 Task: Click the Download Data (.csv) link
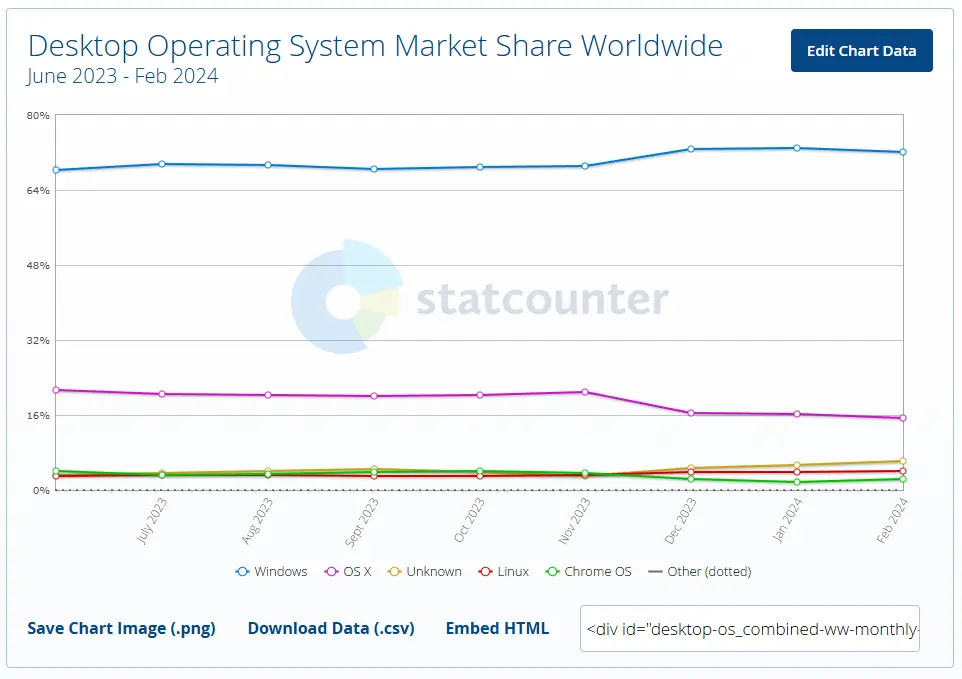click(330, 628)
